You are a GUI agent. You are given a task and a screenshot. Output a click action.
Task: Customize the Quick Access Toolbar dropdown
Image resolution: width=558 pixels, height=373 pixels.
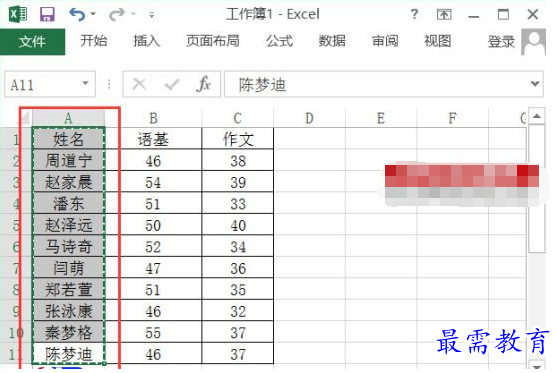coord(152,15)
